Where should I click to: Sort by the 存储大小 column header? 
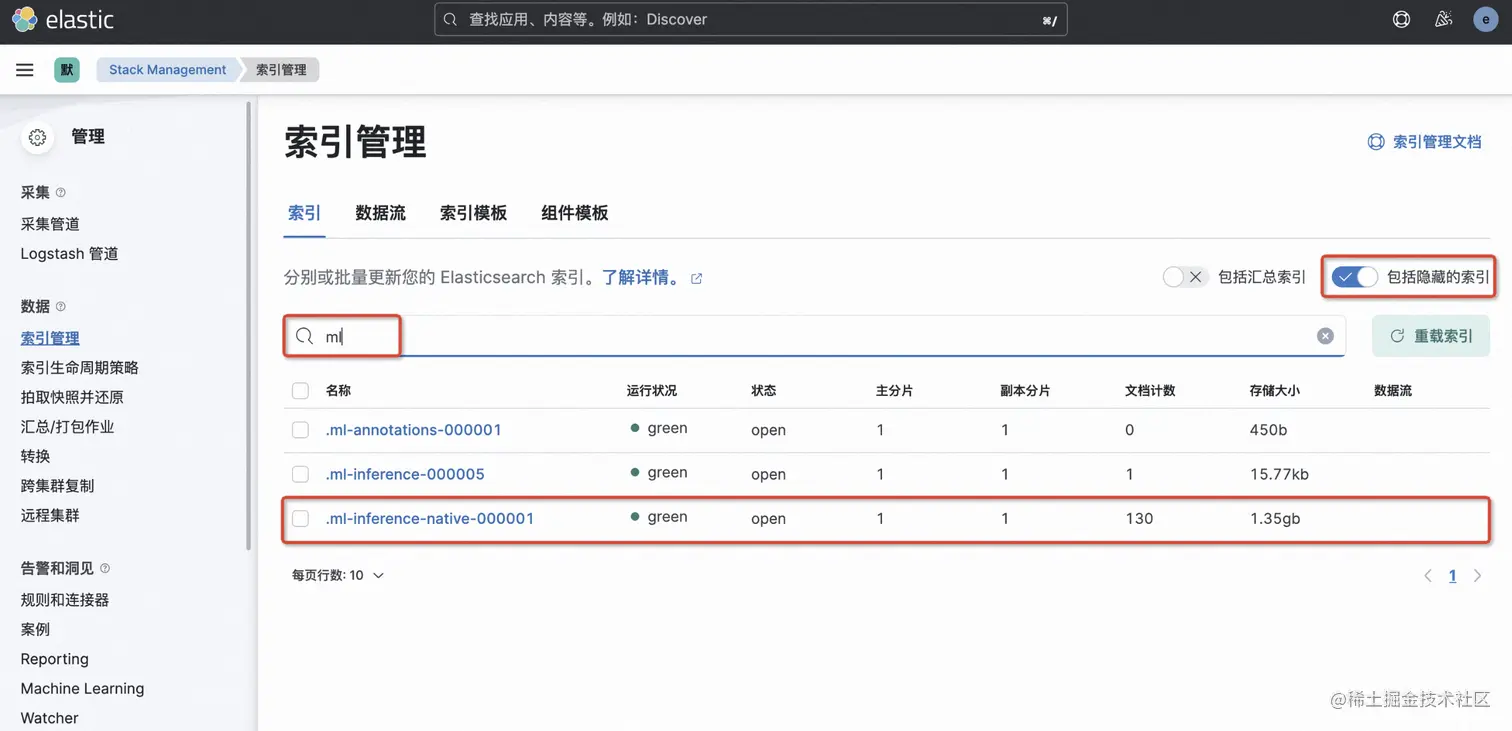click(x=1274, y=391)
